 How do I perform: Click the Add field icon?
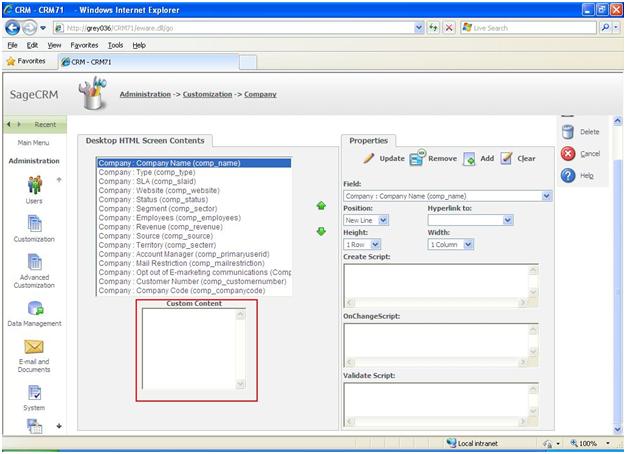469,159
